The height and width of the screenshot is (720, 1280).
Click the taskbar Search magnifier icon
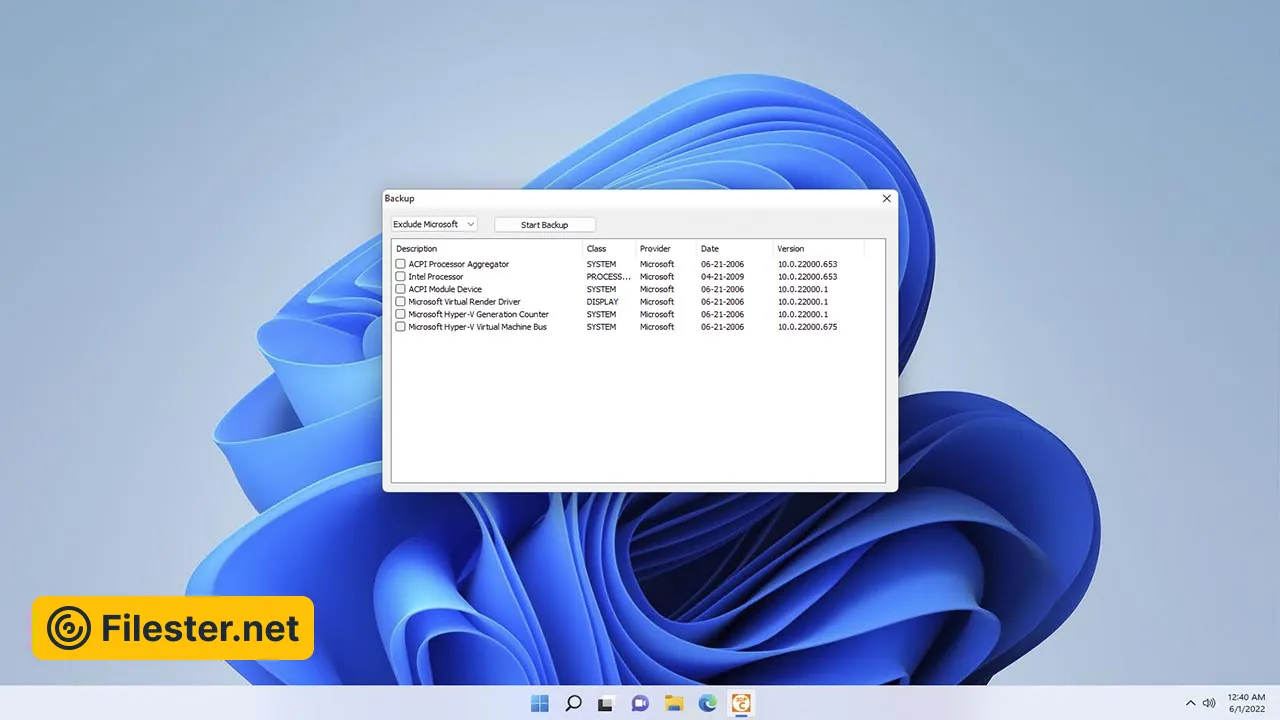click(x=574, y=703)
